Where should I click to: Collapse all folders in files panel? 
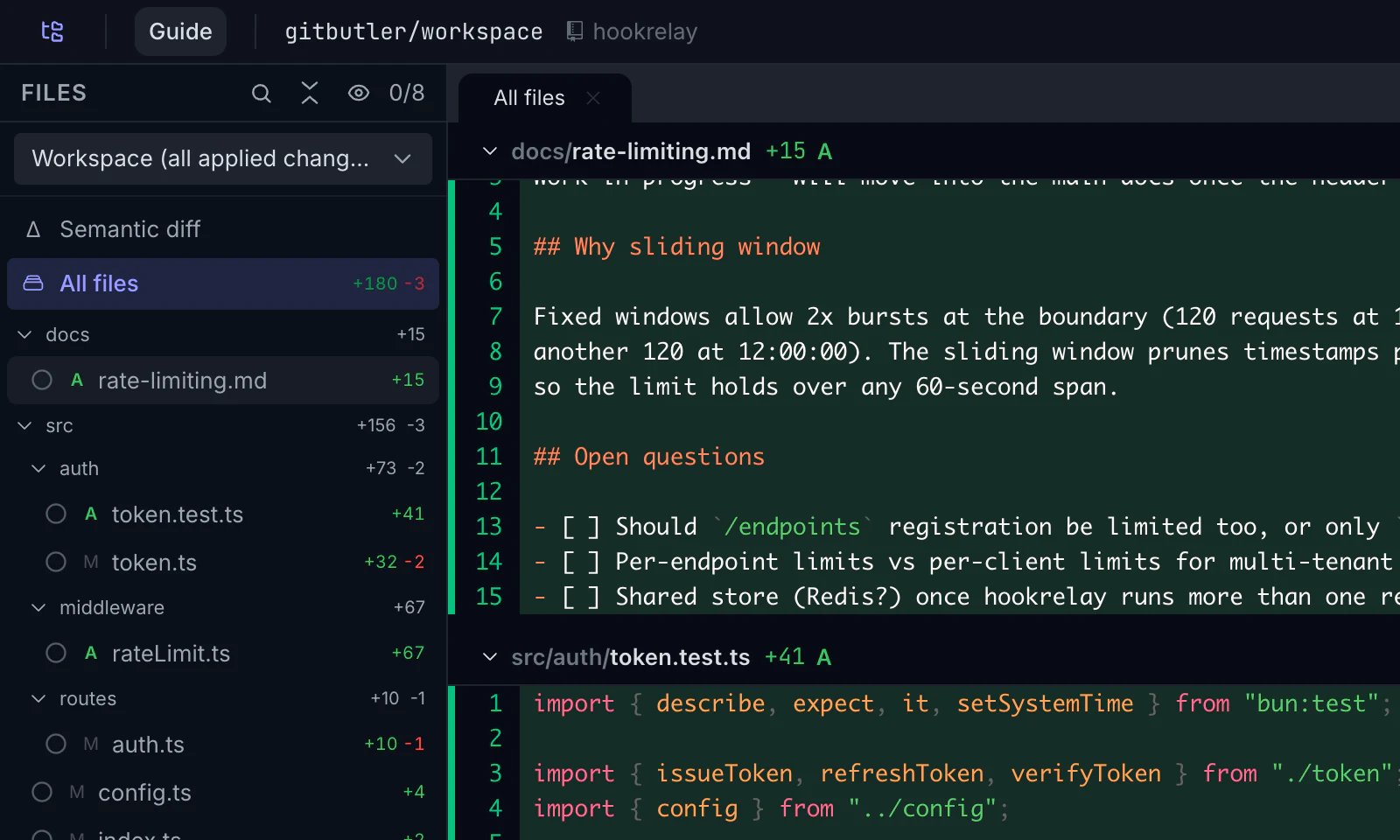(310, 93)
